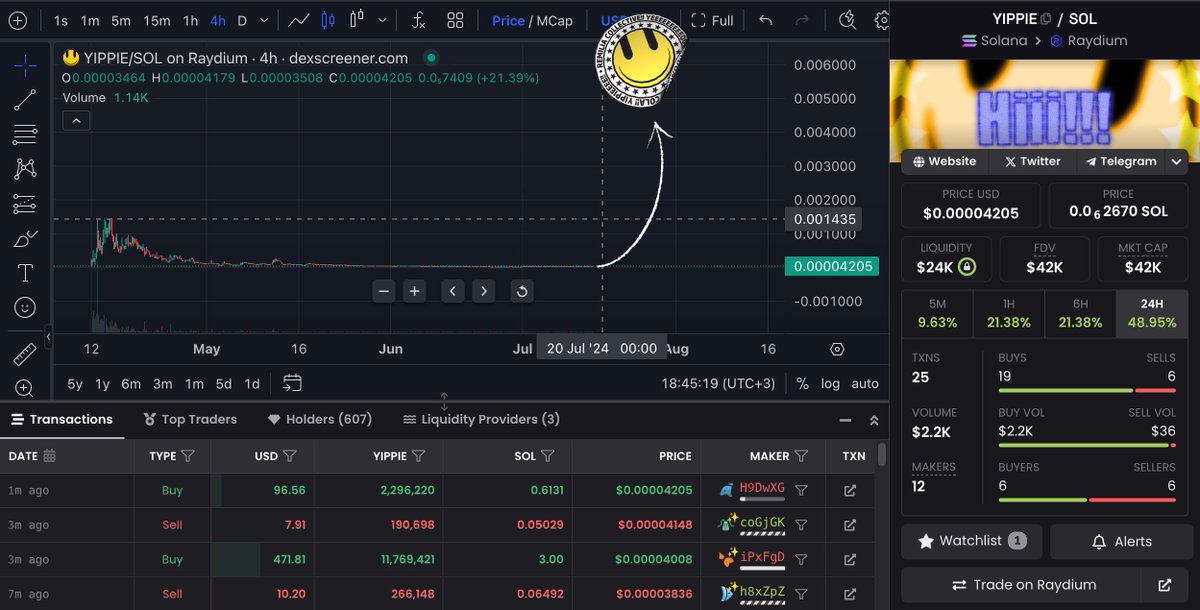Open the emoji icons tool
Image resolution: width=1200 pixels, height=610 pixels.
pyautogui.click(x=25, y=308)
